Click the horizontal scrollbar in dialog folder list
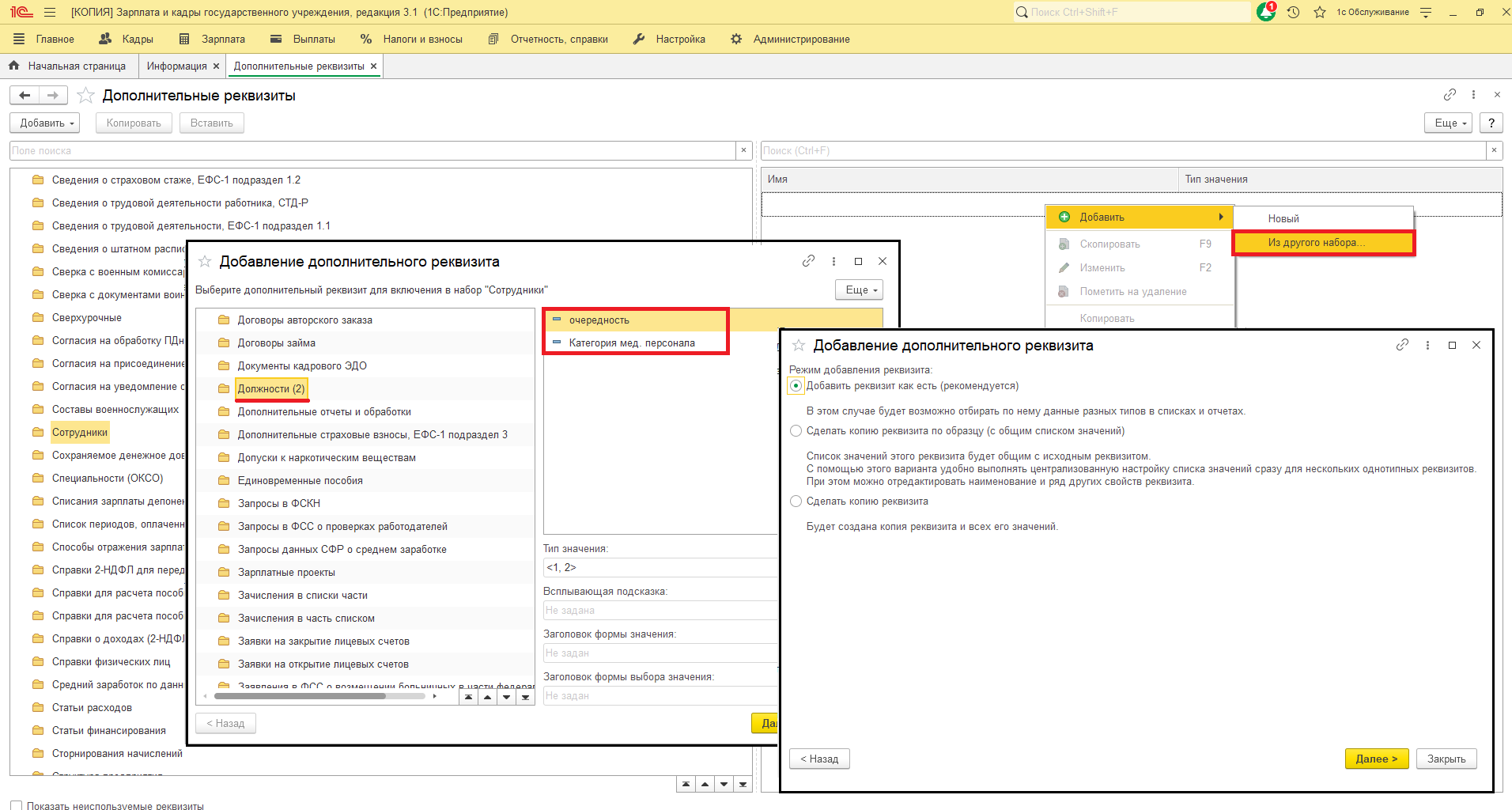 click(x=300, y=697)
